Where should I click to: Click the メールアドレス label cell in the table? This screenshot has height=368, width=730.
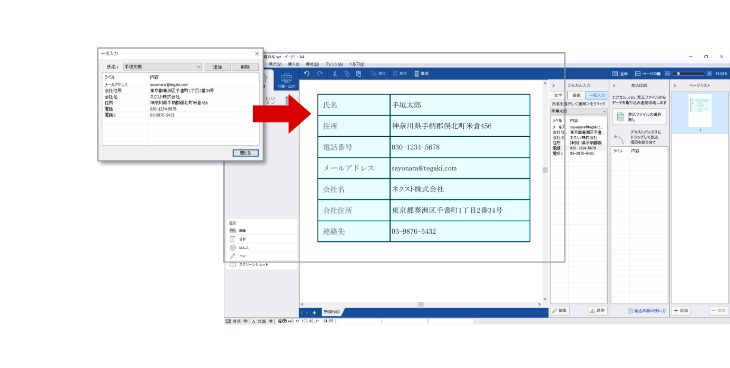[x=354, y=168]
